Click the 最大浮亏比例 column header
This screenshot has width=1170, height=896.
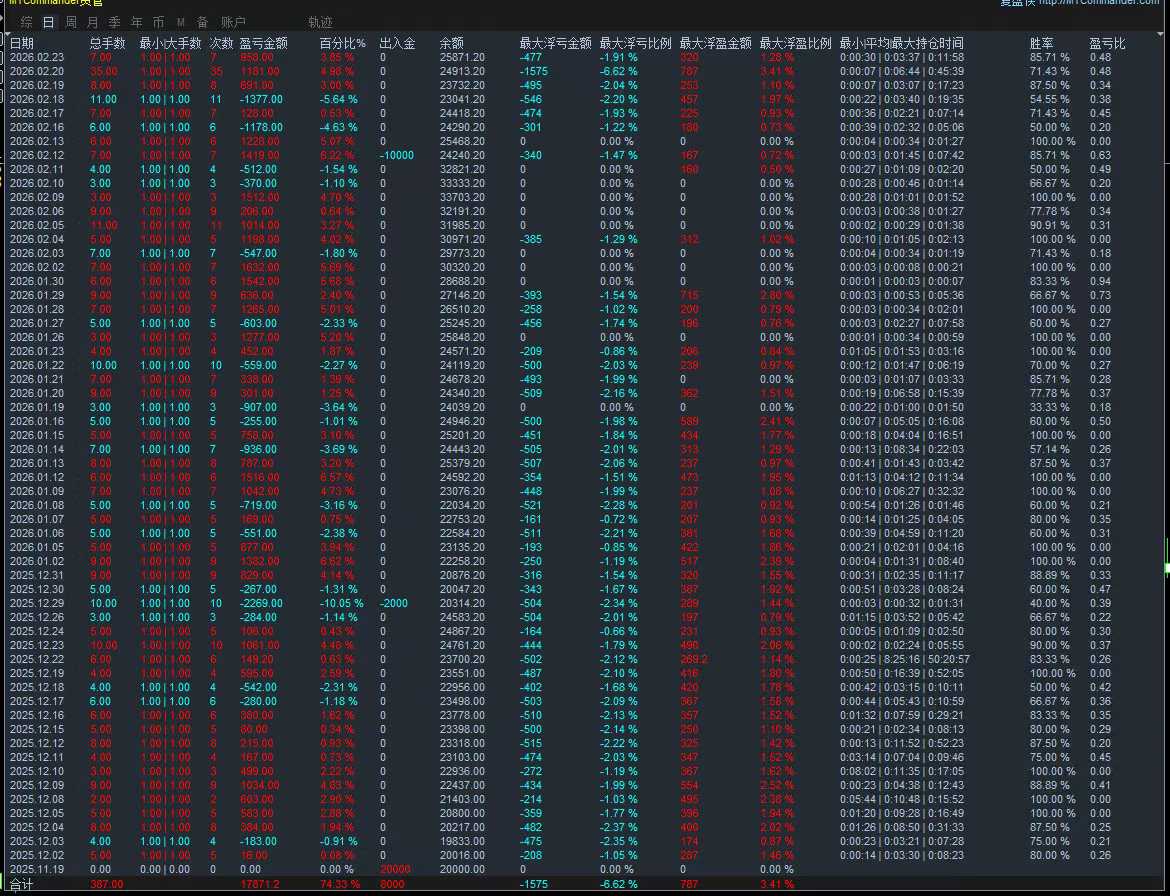(636, 43)
